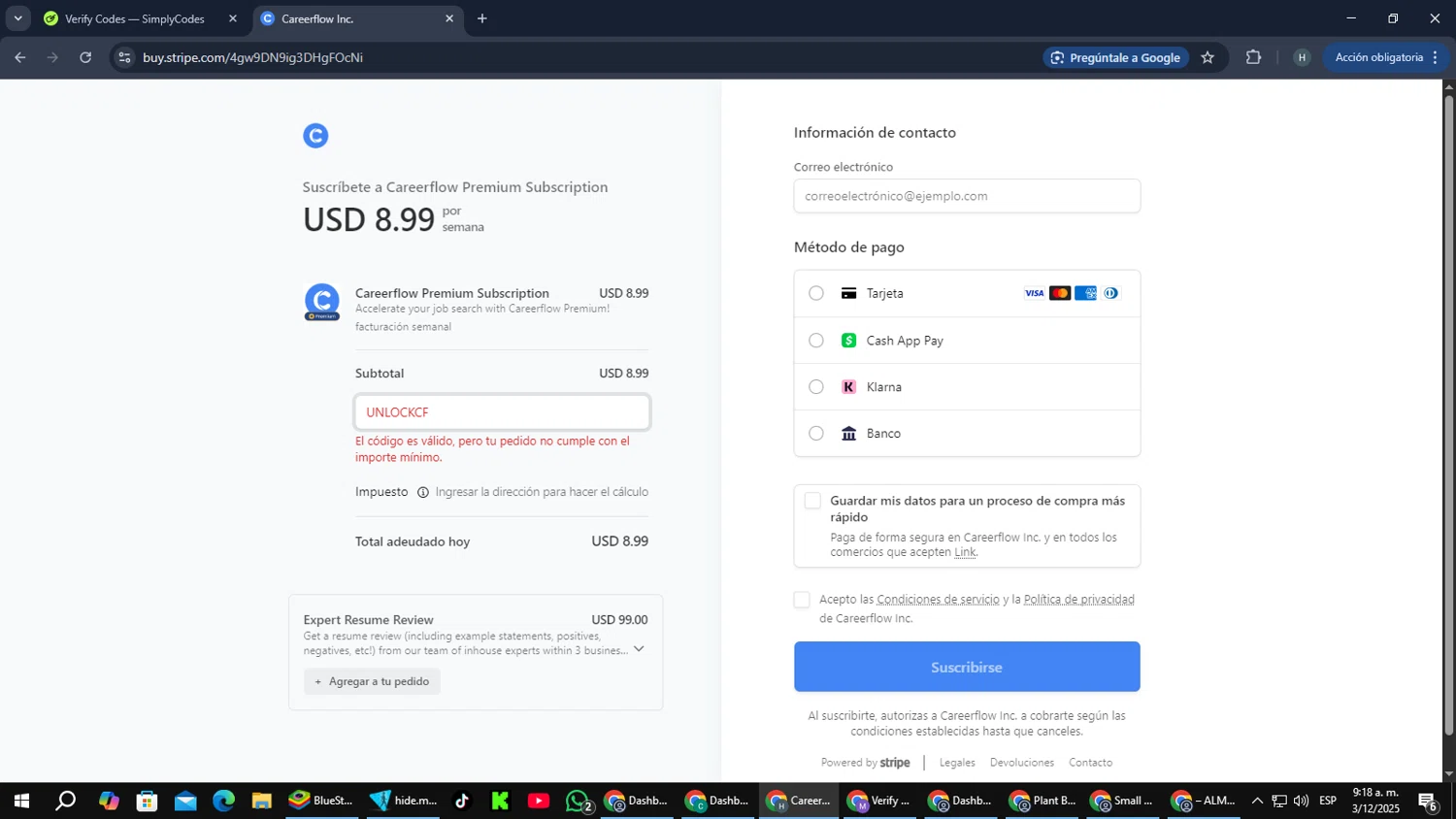Viewport: 1456px width, 819px height.
Task: Open the Link info hyperlink
Action: (965, 552)
